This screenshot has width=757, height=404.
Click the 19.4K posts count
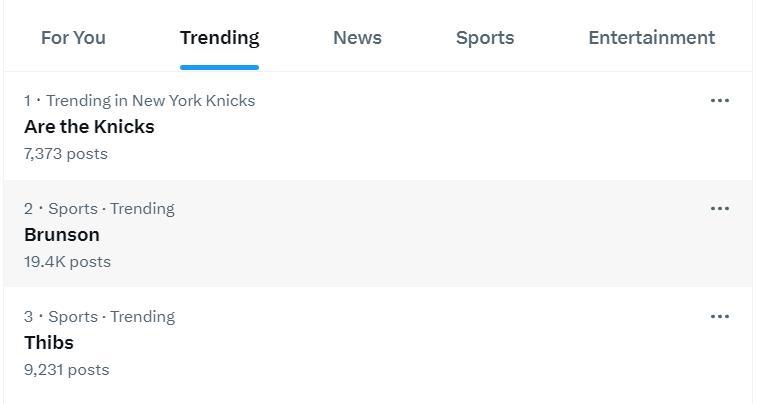[x=68, y=262]
